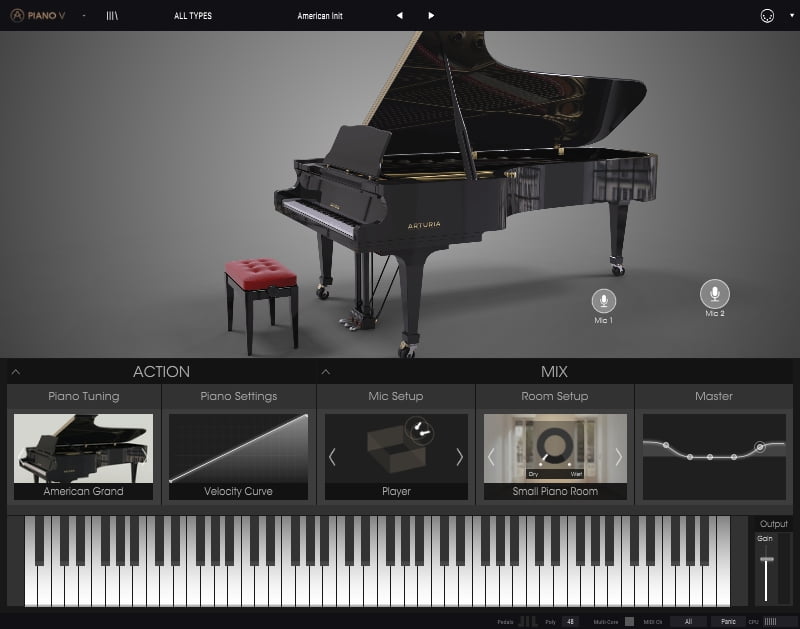Go to the next preset
The height and width of the screenshot is (629, 800).
(x=431, y=16)
